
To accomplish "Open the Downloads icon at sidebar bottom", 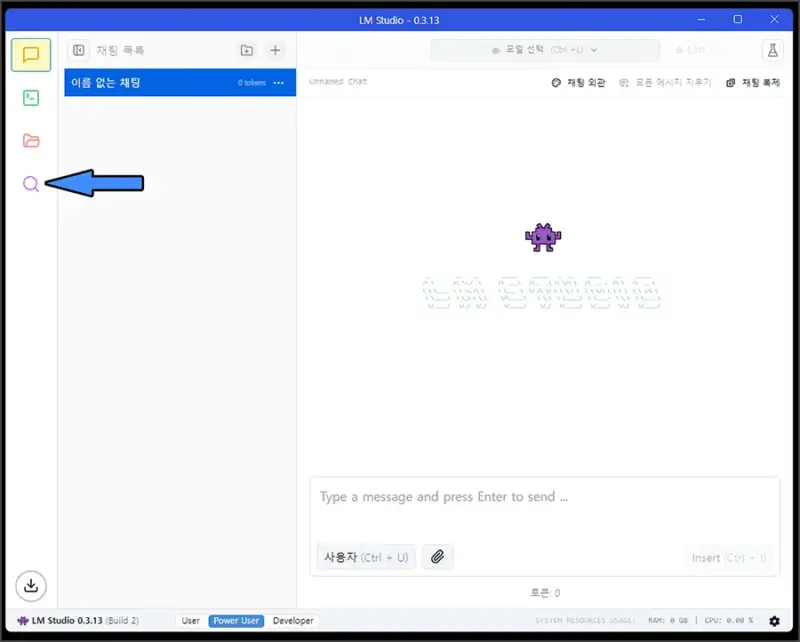I will 31,585.
